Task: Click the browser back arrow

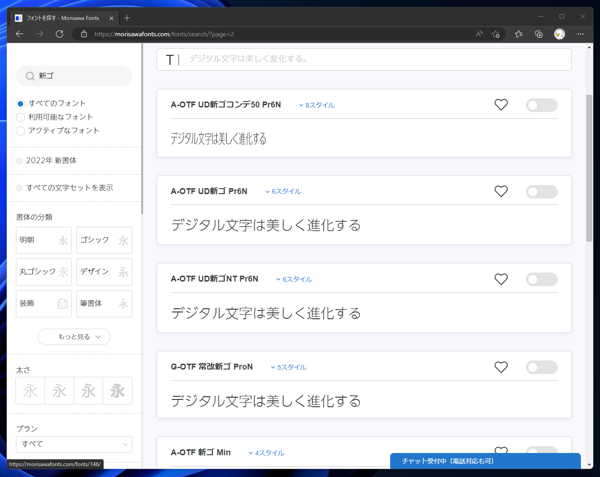Action: coord(20,34)
